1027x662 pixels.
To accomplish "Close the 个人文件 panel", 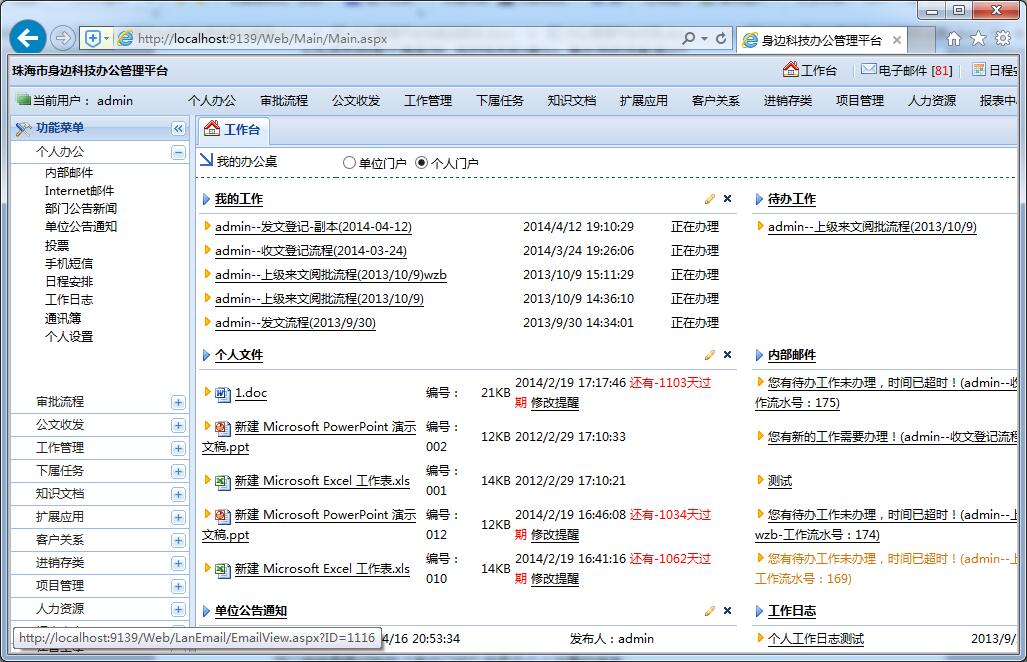I will pyautogui.click(x=727, y=354).
